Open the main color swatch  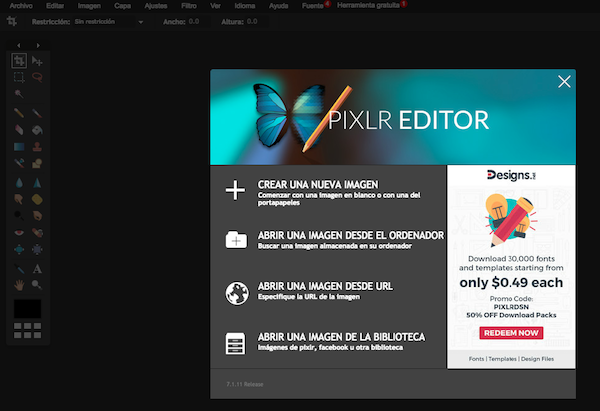(28, 308)
